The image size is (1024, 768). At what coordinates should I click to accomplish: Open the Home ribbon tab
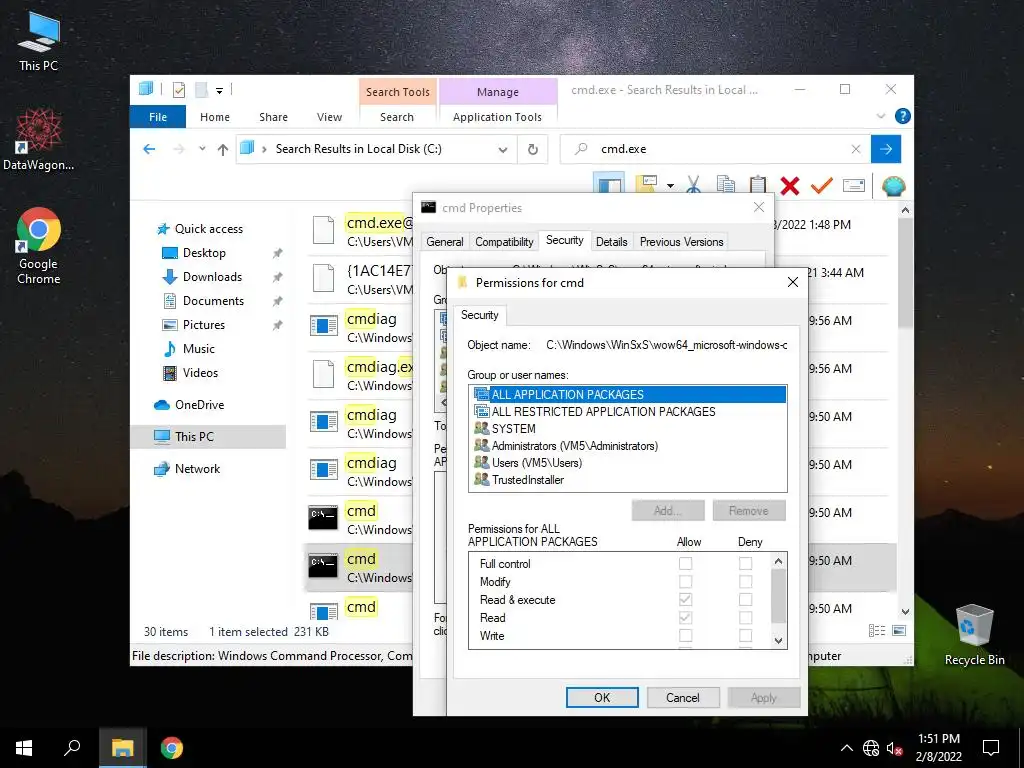(215, 117)
